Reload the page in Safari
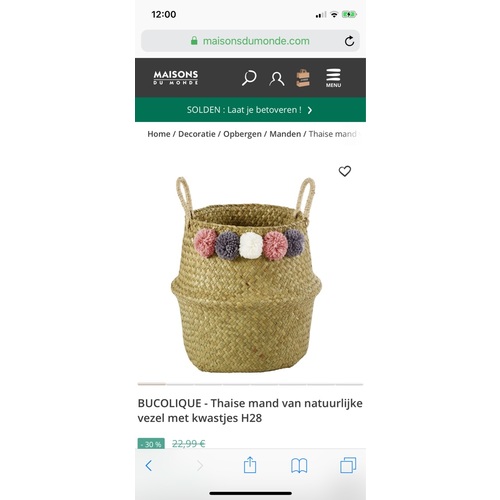 [349, 41]
